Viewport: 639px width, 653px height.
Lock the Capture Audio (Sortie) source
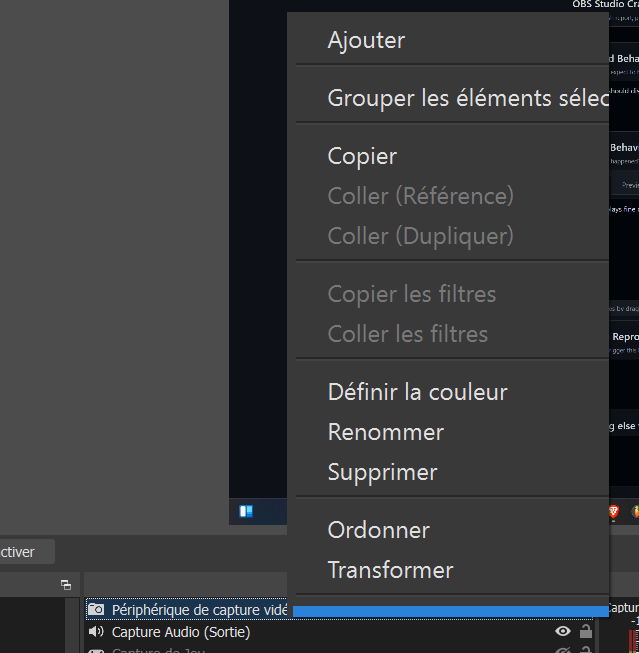586,631
